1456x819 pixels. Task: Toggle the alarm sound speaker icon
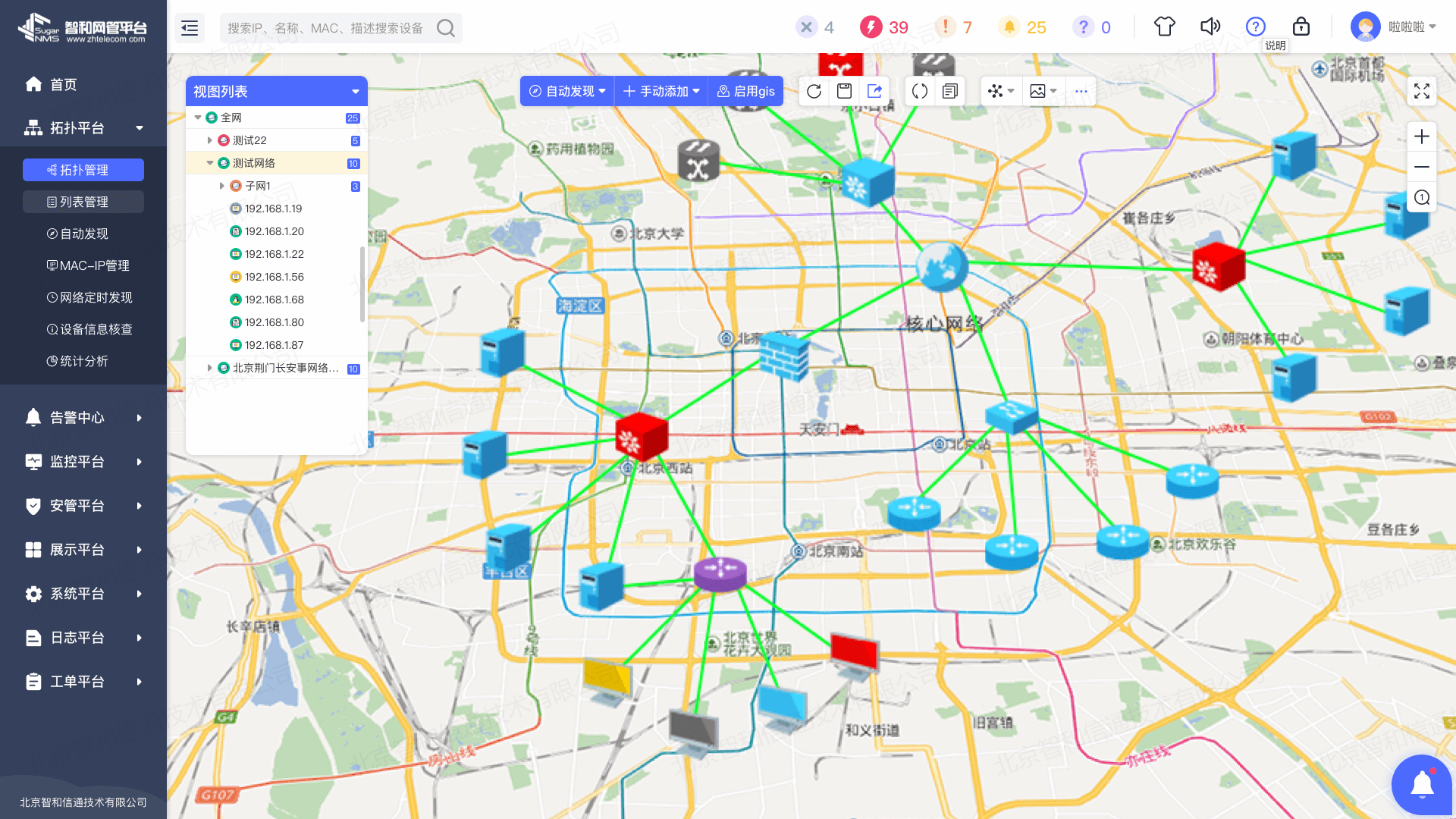[1210, 27]
